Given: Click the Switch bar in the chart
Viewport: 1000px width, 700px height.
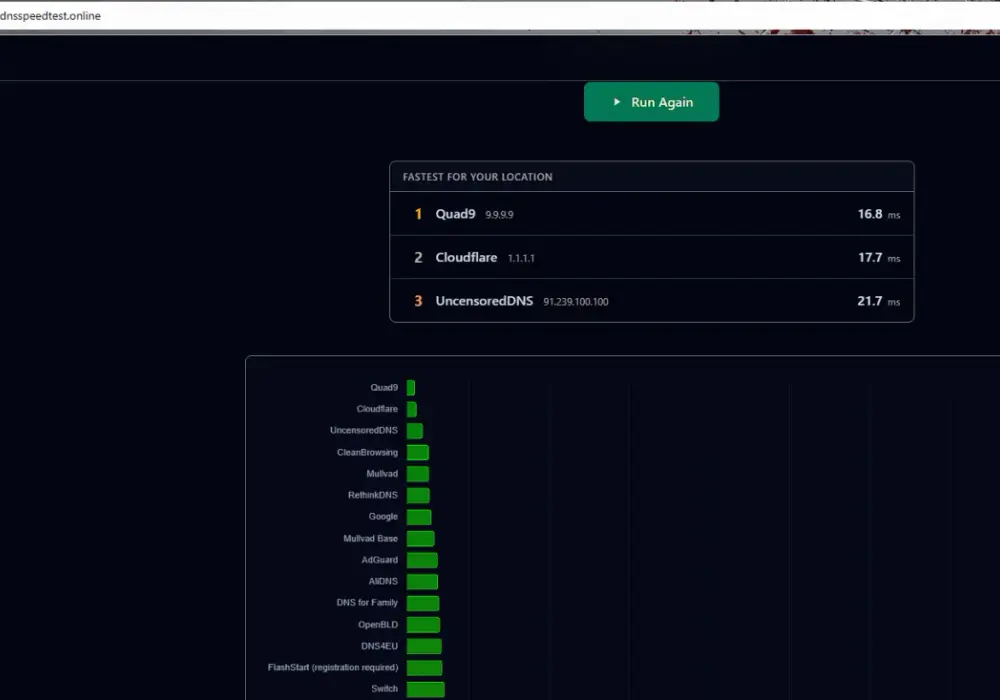Looking at the screenshot, I should click(x=425, y=689).
